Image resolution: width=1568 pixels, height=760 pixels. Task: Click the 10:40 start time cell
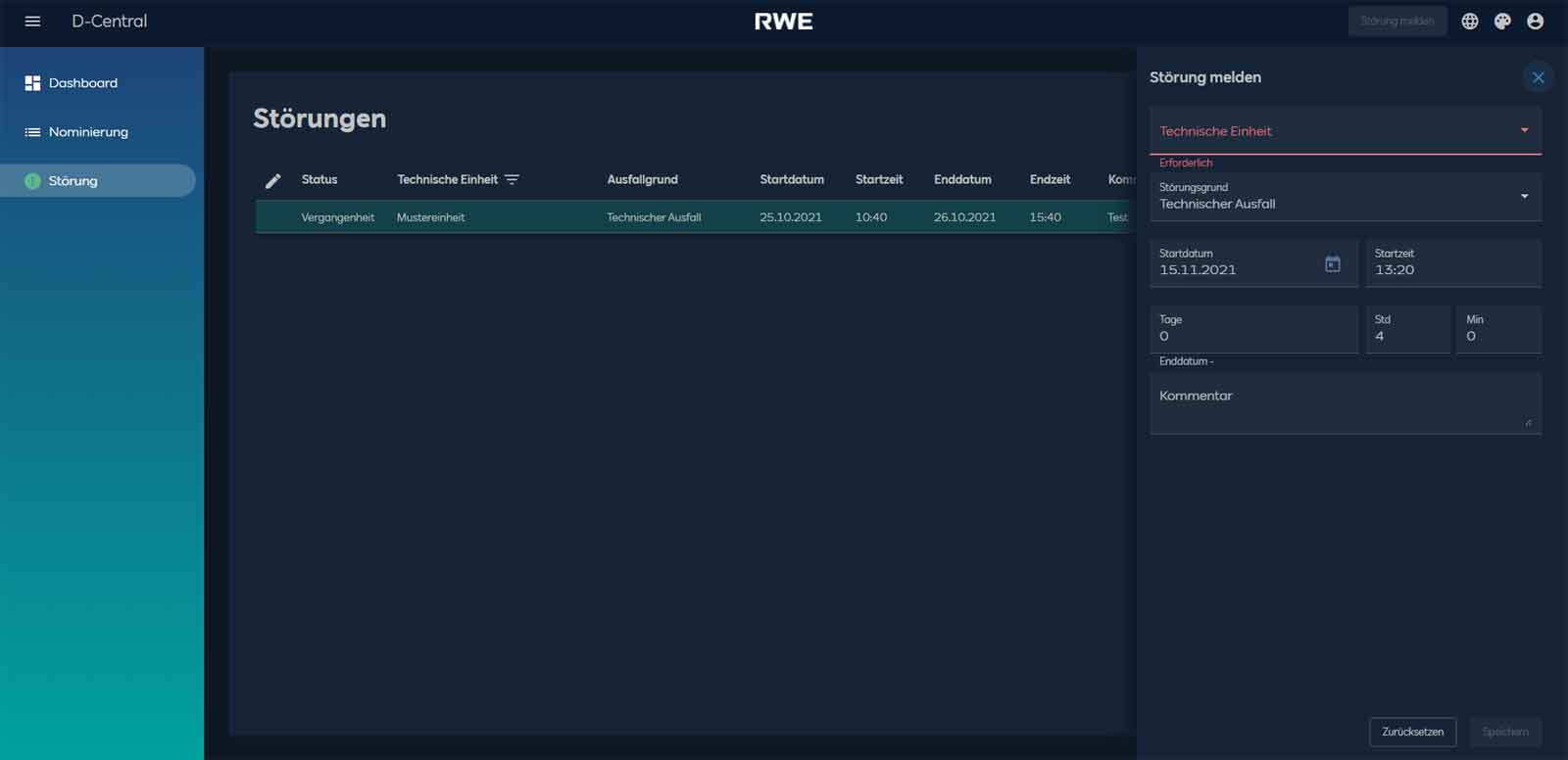[871, 217]
